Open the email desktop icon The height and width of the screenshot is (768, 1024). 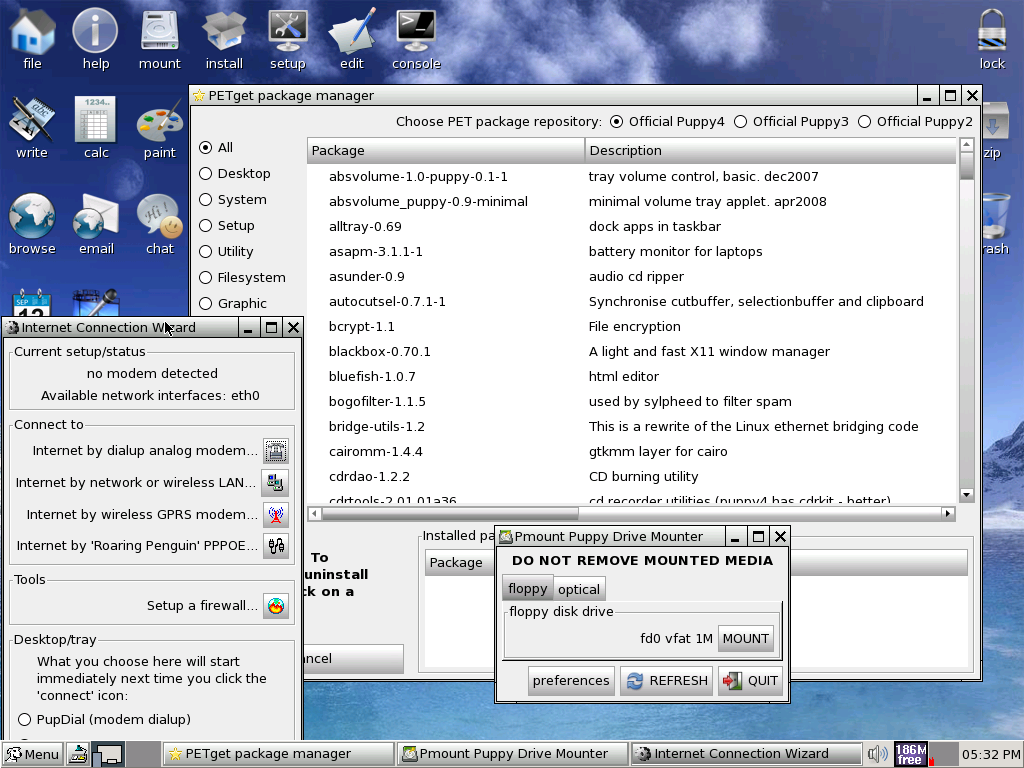point(96,223)
